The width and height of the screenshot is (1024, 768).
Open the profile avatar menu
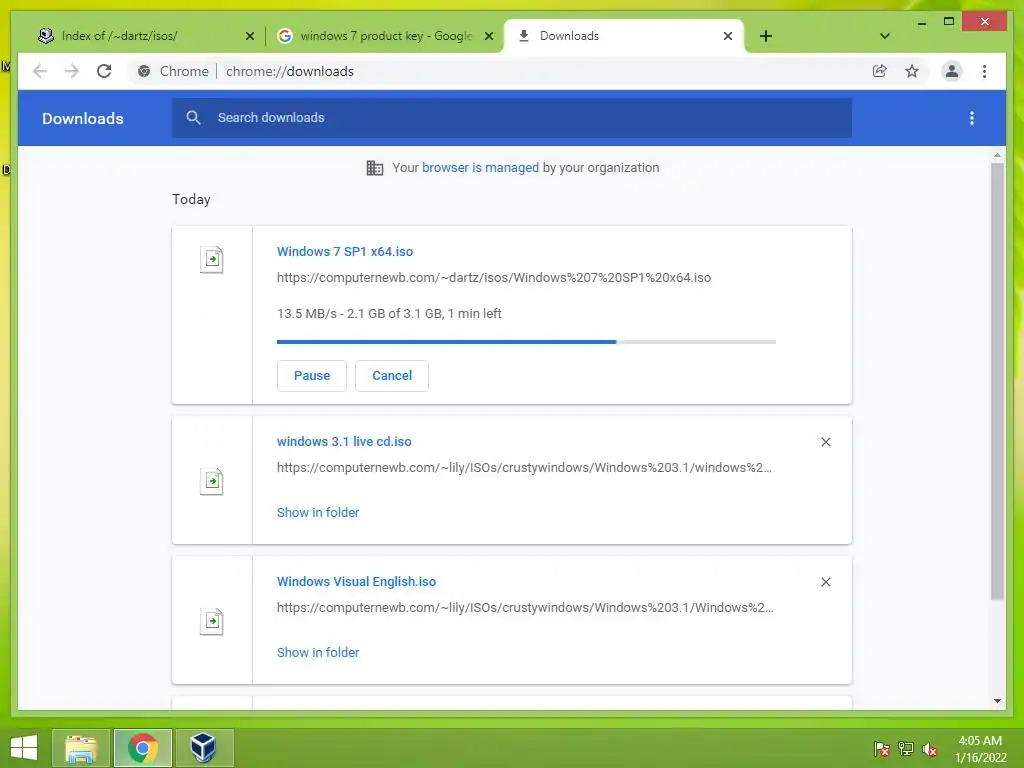click(952, 71)
